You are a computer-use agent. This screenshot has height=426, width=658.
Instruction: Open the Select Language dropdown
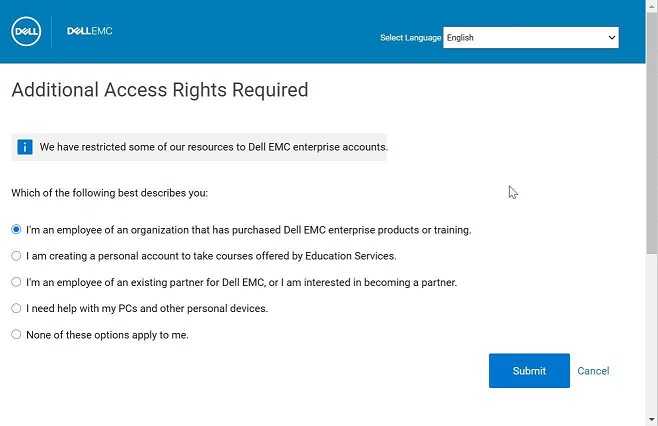530,37
